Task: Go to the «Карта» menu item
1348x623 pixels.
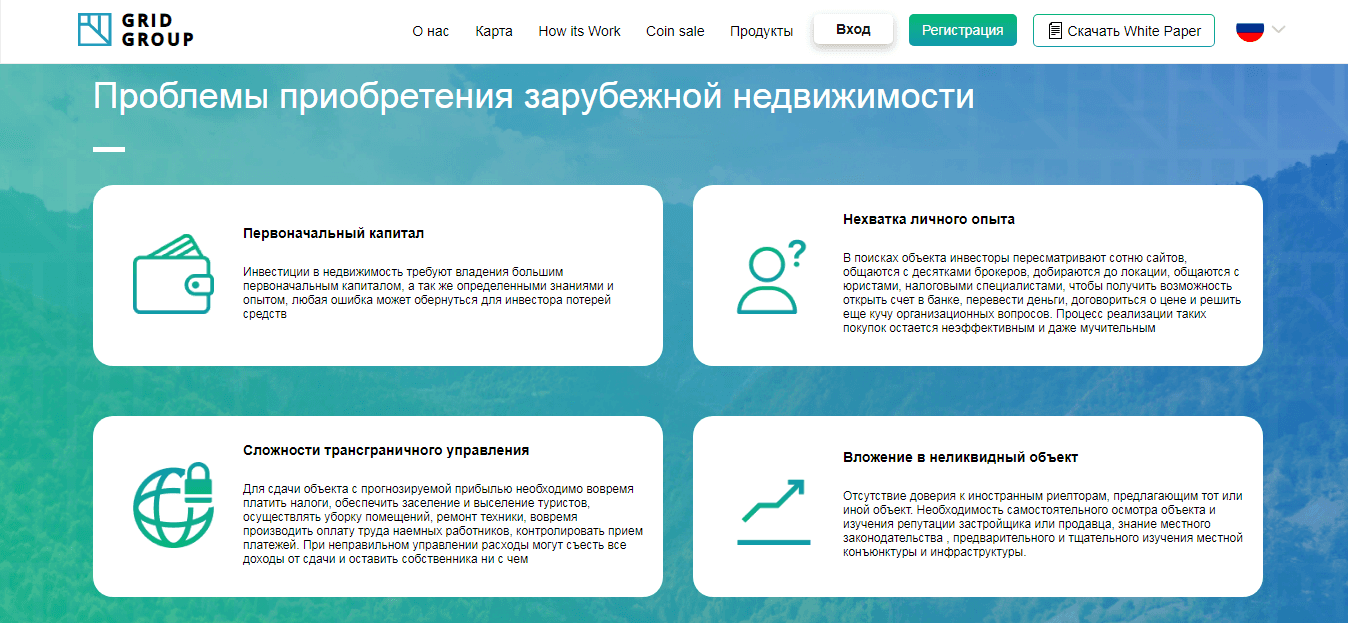Action: coord(494,31)
